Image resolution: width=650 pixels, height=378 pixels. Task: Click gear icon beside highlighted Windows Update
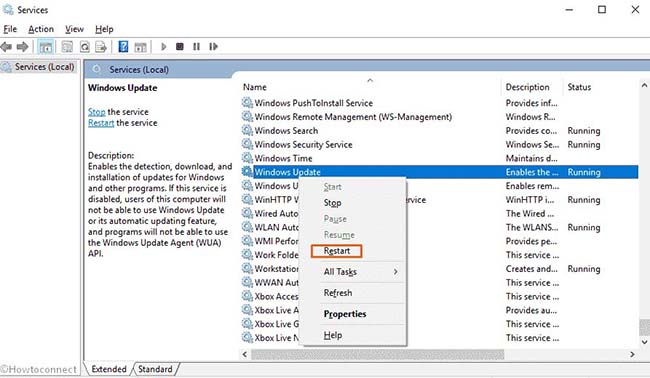point(247,172)
